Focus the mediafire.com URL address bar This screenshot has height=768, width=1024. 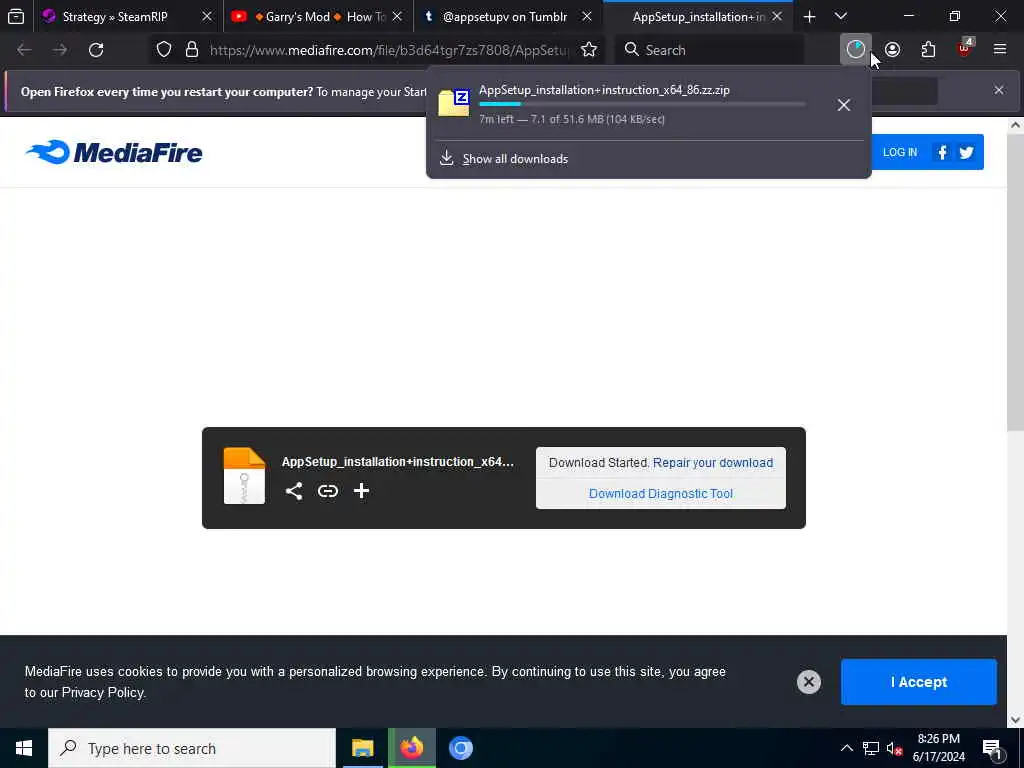(389, 50)
